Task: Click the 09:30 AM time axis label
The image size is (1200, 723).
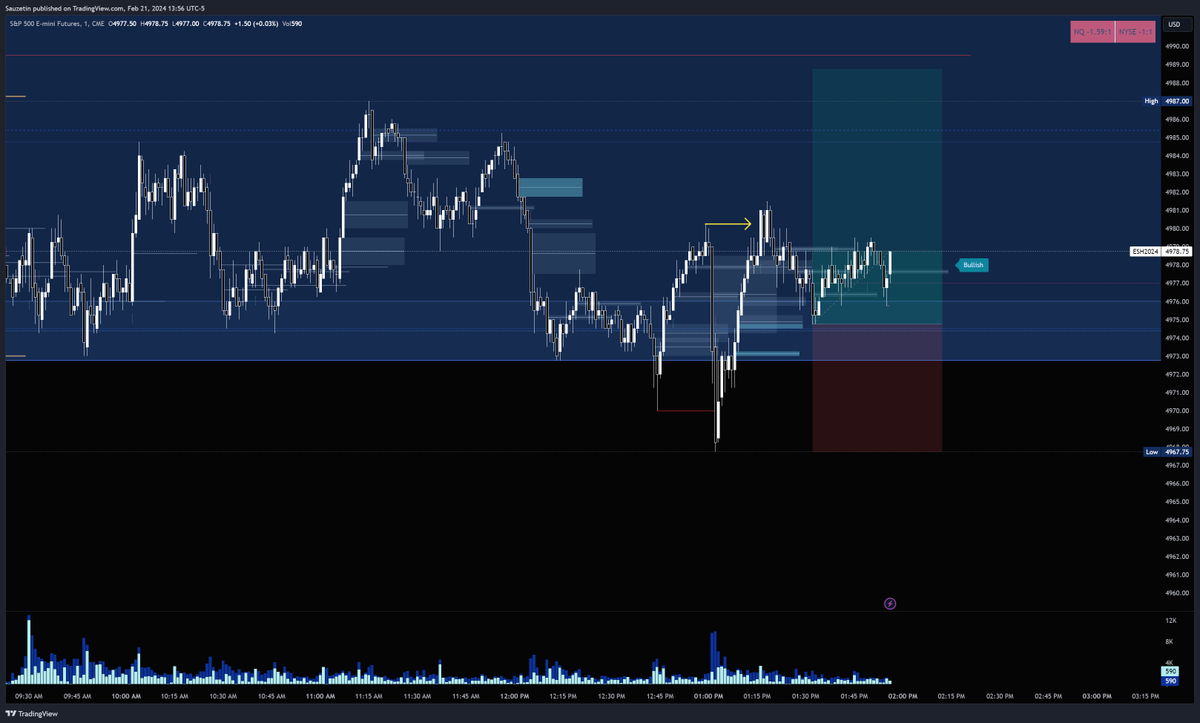Action: pos(29,695)
